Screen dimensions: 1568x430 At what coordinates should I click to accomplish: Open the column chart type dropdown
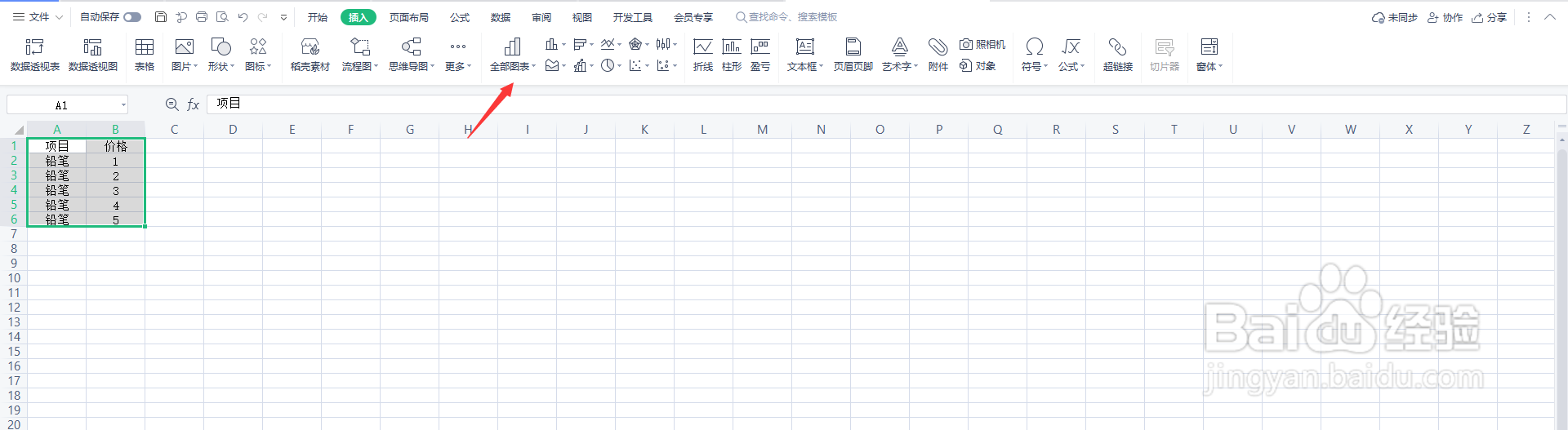coord(555,44)
